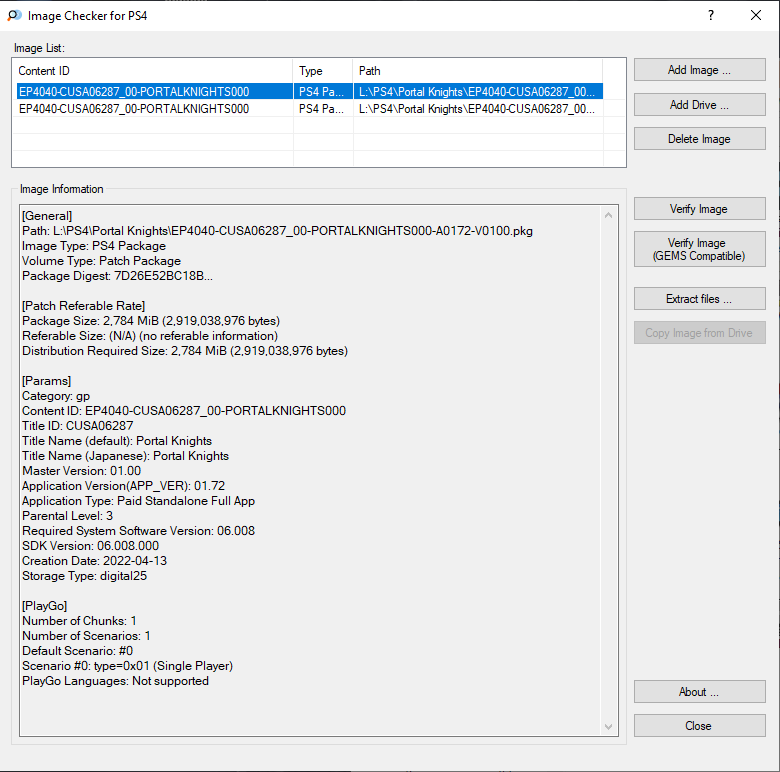
Task: Click the Package Digest 7D26E52BC18B... line
Action: (117, 276)
